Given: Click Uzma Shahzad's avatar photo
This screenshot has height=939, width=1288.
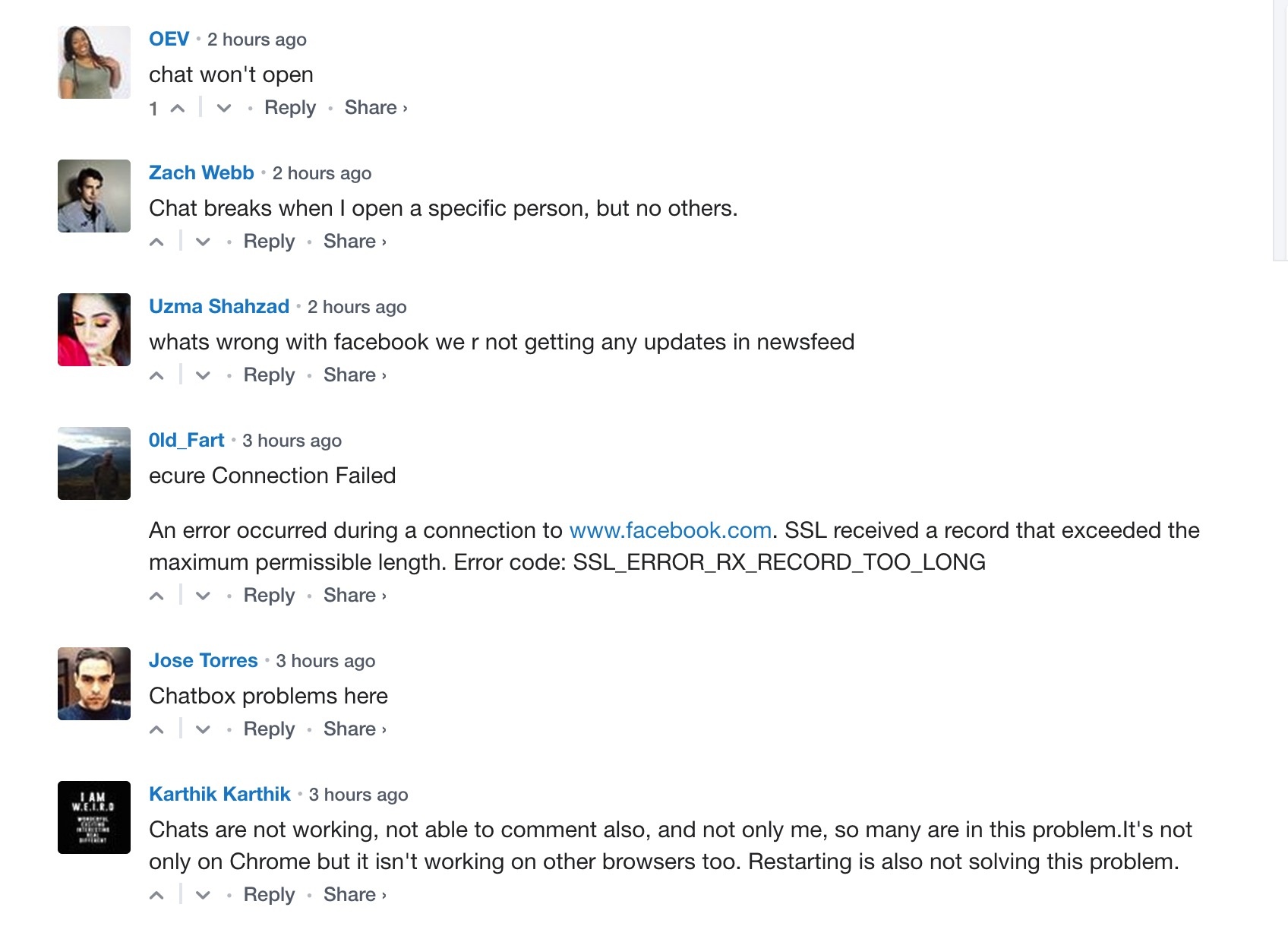Looking at the screenshot, I should (94, 330).
